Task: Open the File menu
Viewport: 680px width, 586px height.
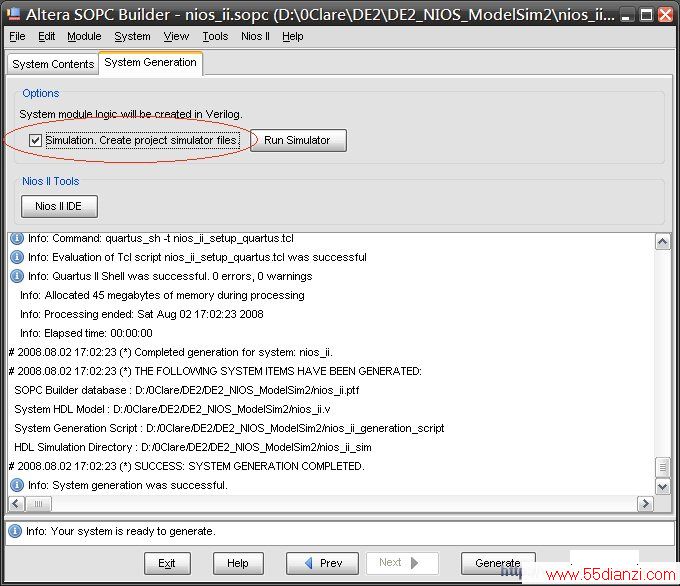Action: point(17,36)
